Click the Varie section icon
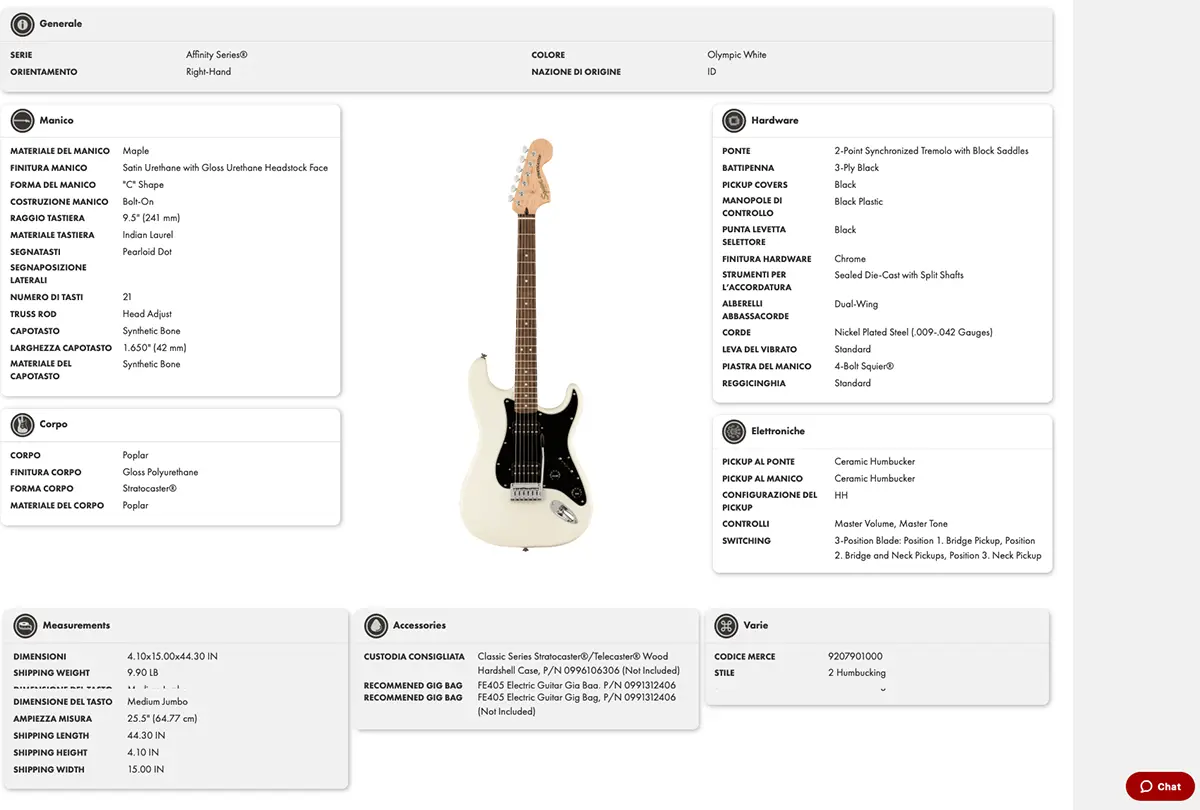 [726, 626]
